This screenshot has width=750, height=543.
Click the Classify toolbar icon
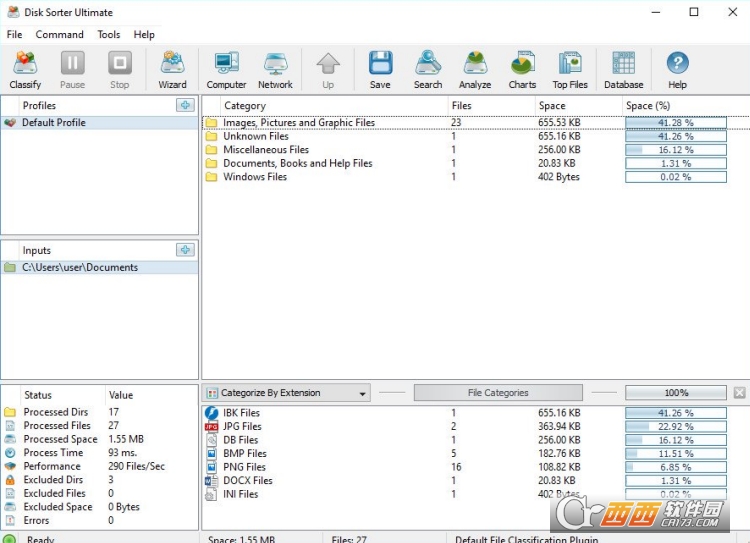[25, 69]
